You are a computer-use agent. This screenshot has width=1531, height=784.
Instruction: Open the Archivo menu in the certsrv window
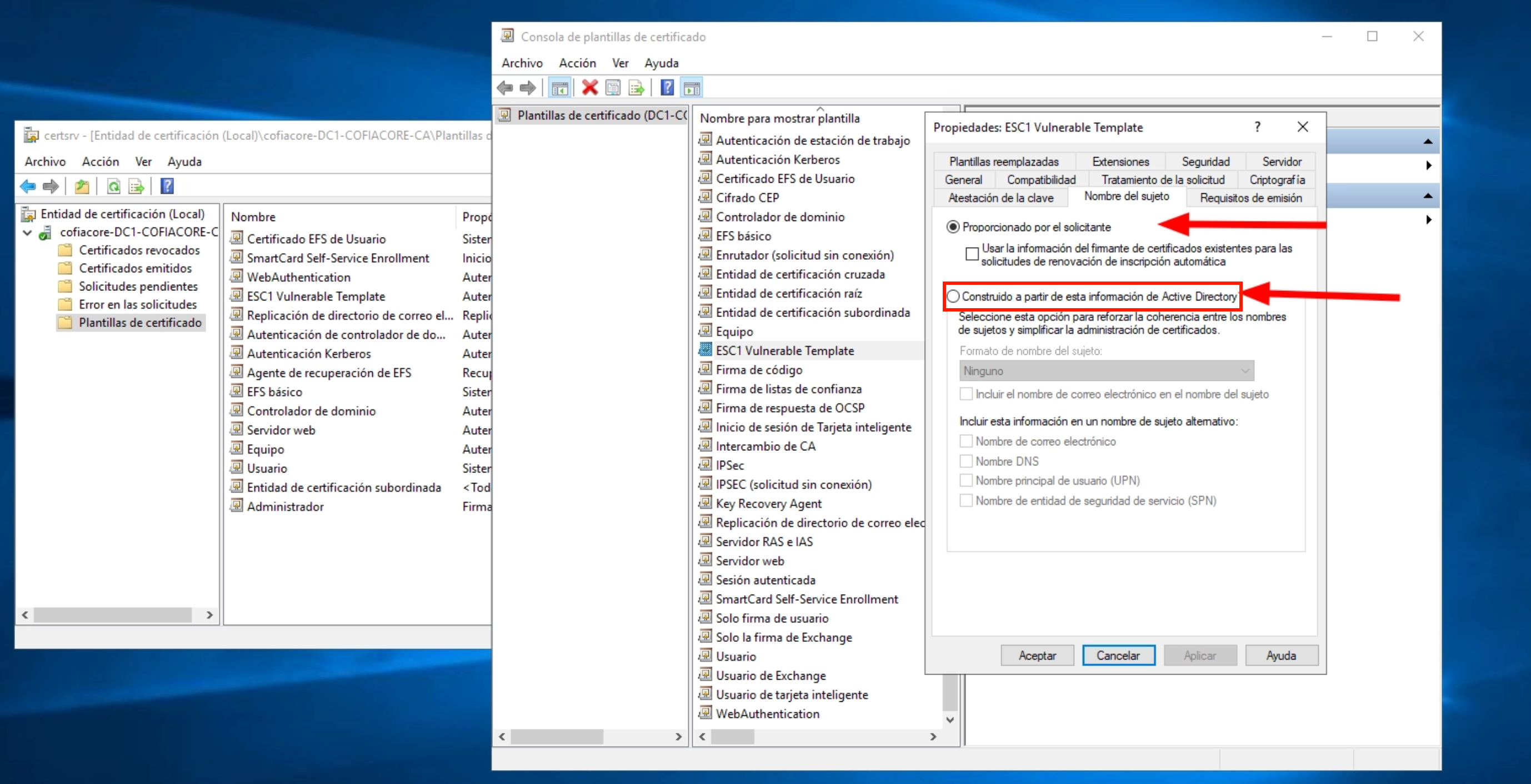45,162
